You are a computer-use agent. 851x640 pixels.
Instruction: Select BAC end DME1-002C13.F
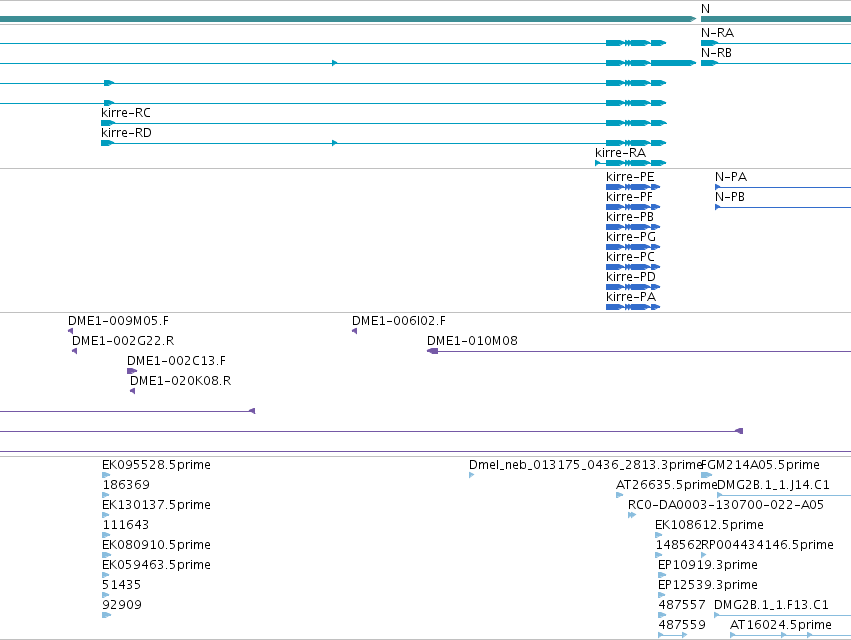(x=176, y=361)
